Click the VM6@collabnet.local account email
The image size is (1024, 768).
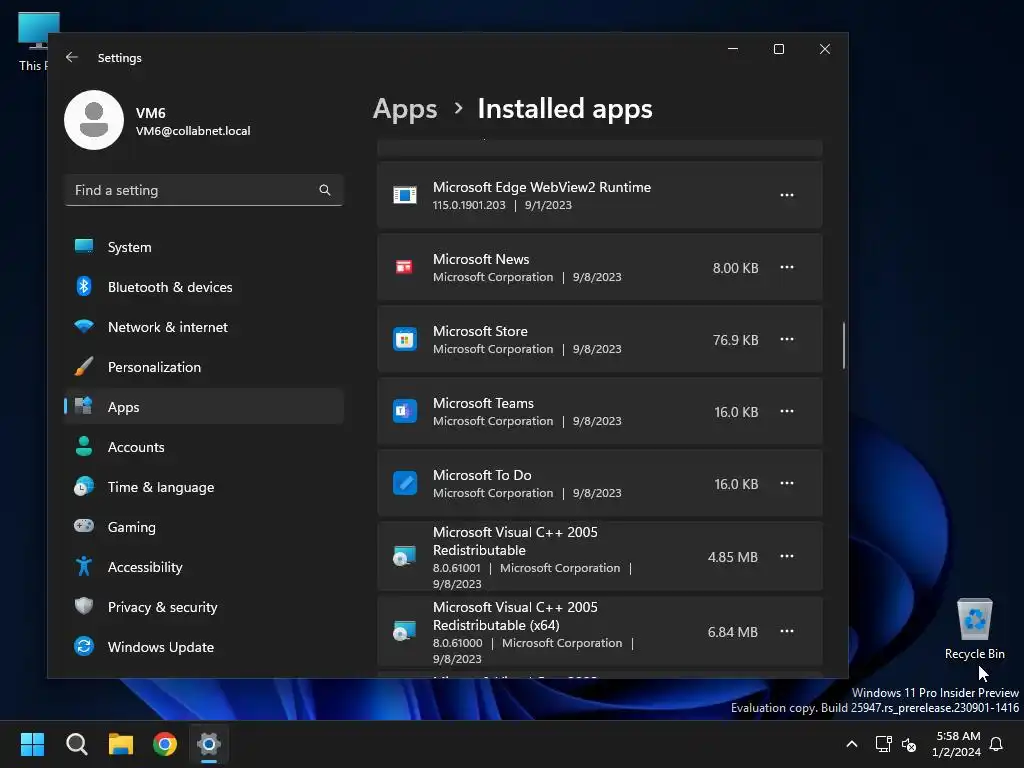pos(193,131)
